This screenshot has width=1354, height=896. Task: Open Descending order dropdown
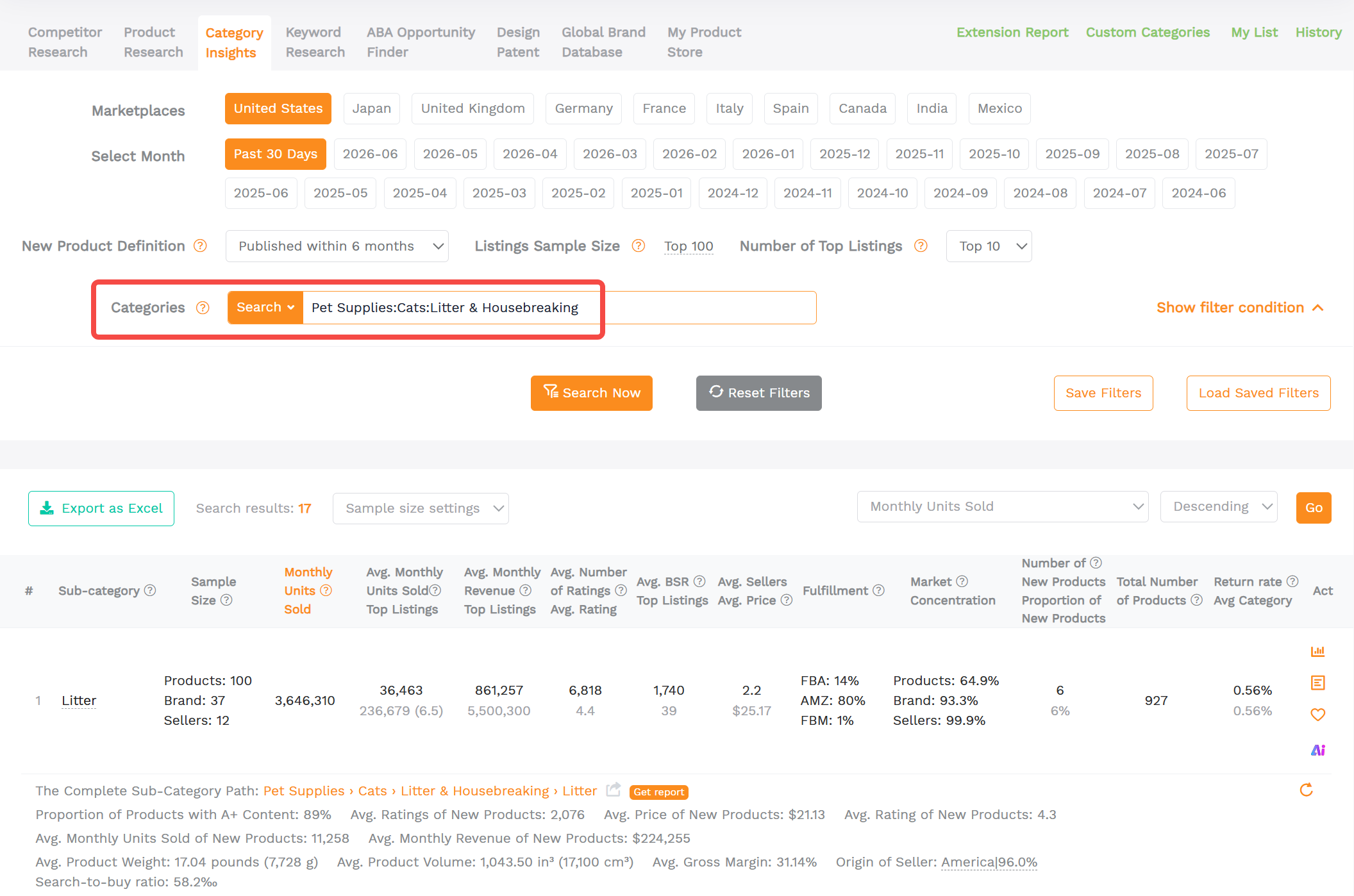(1218, 506)
